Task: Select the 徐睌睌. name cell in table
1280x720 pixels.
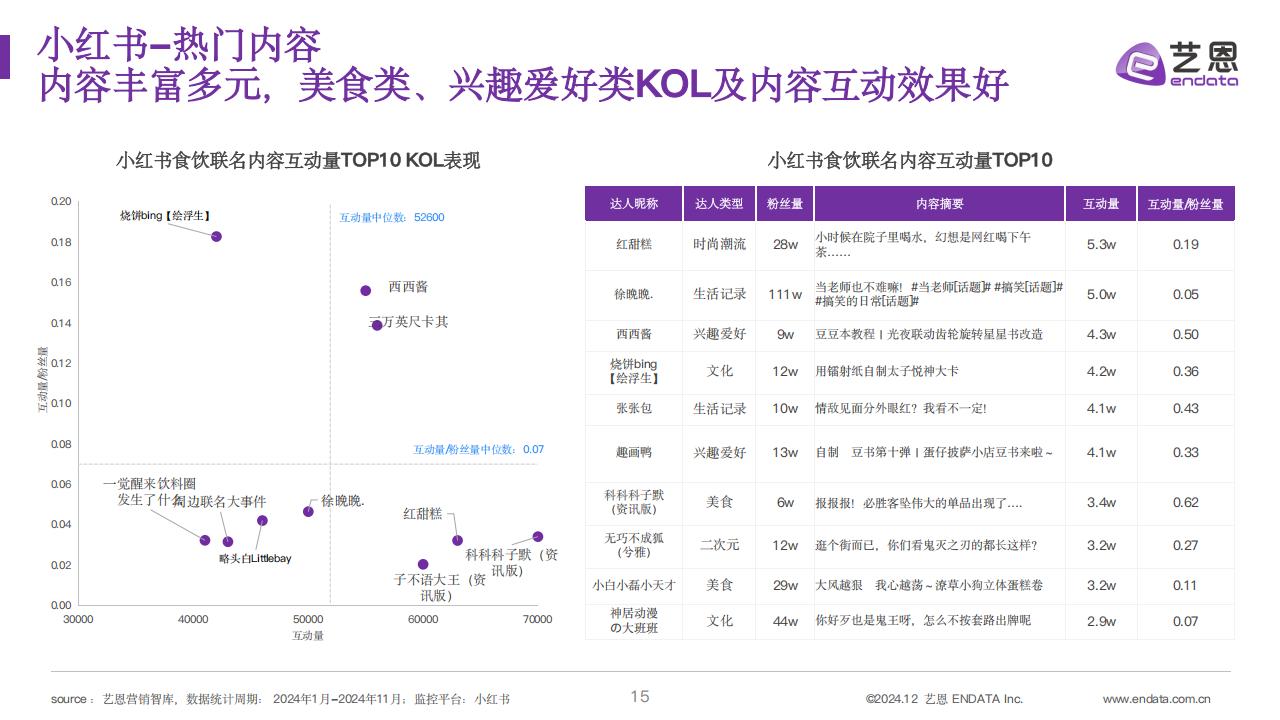Action: click(634, 295)
